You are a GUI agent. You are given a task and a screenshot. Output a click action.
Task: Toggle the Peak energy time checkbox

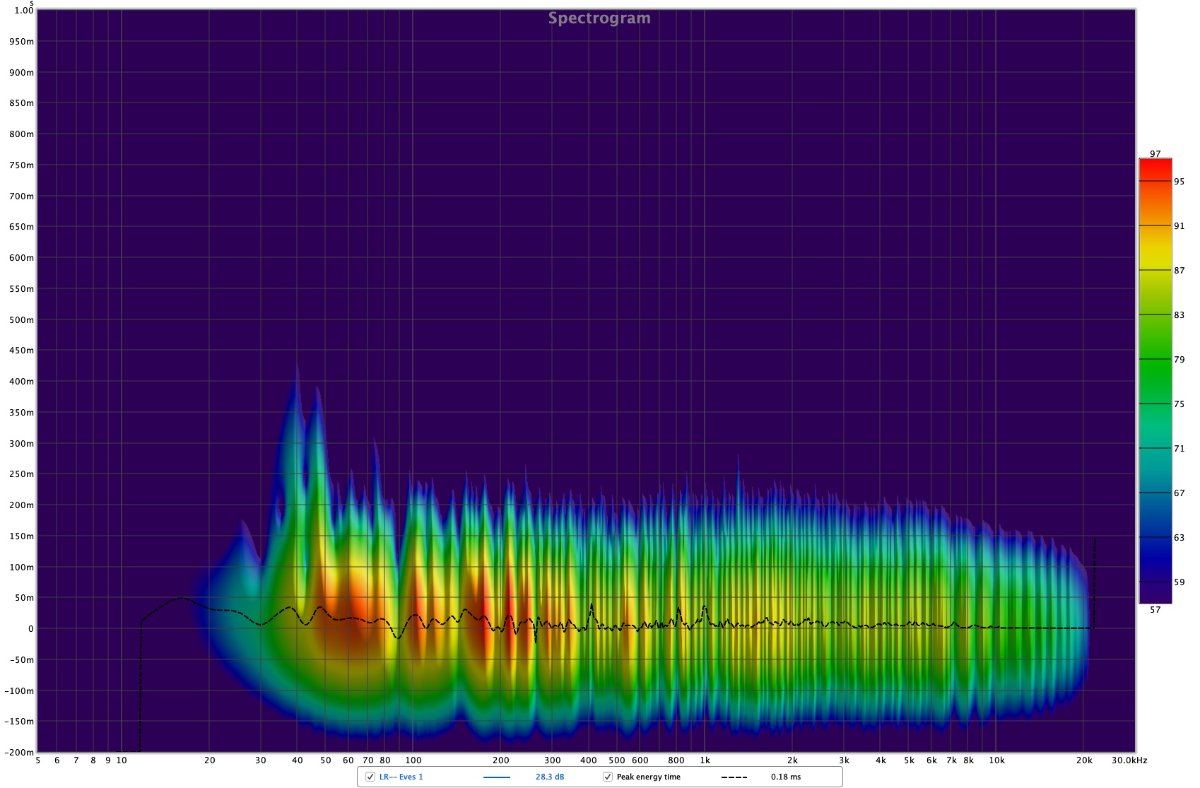607,776
